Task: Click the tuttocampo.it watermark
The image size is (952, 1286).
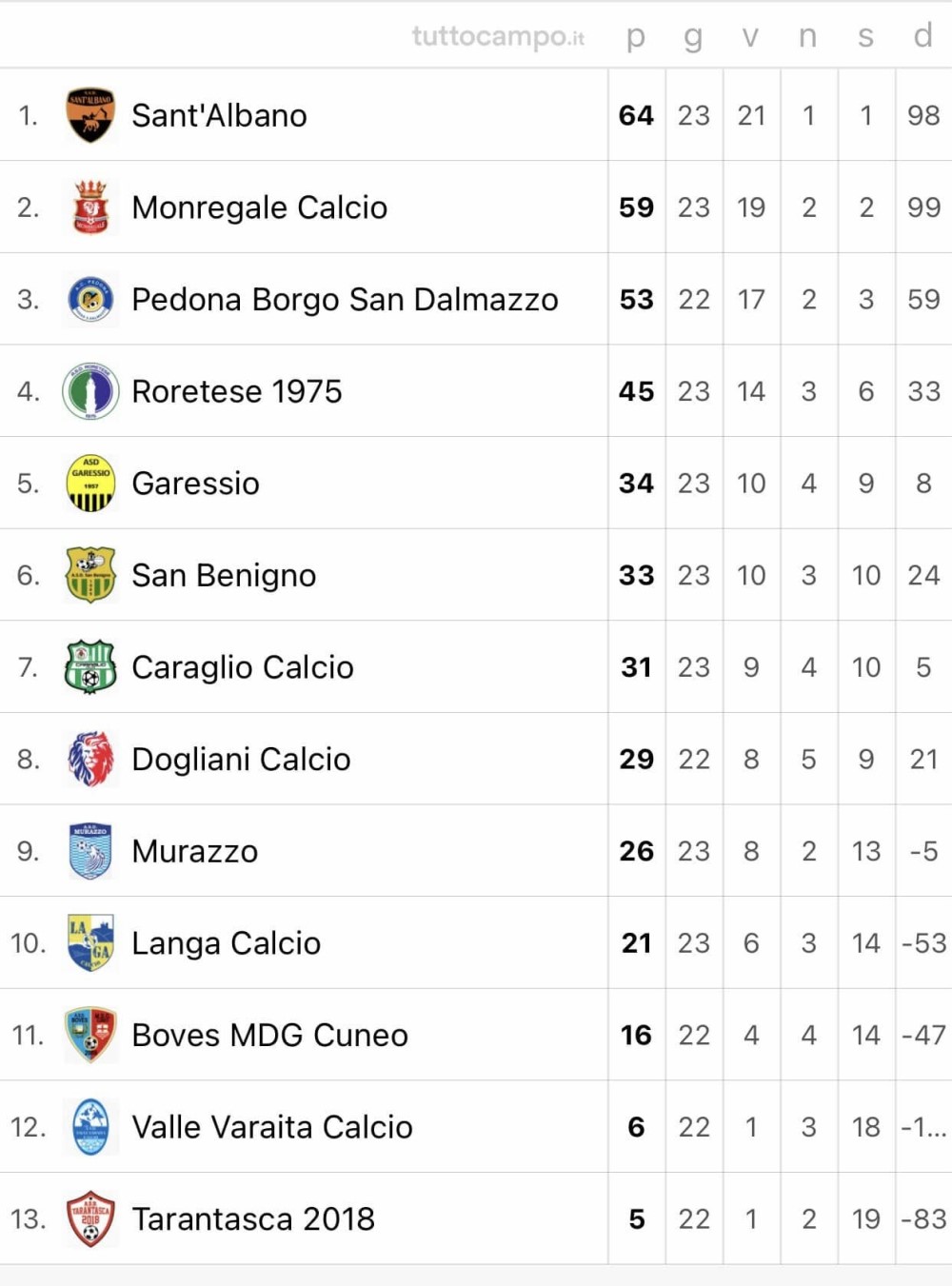Action: click(498, 36)
